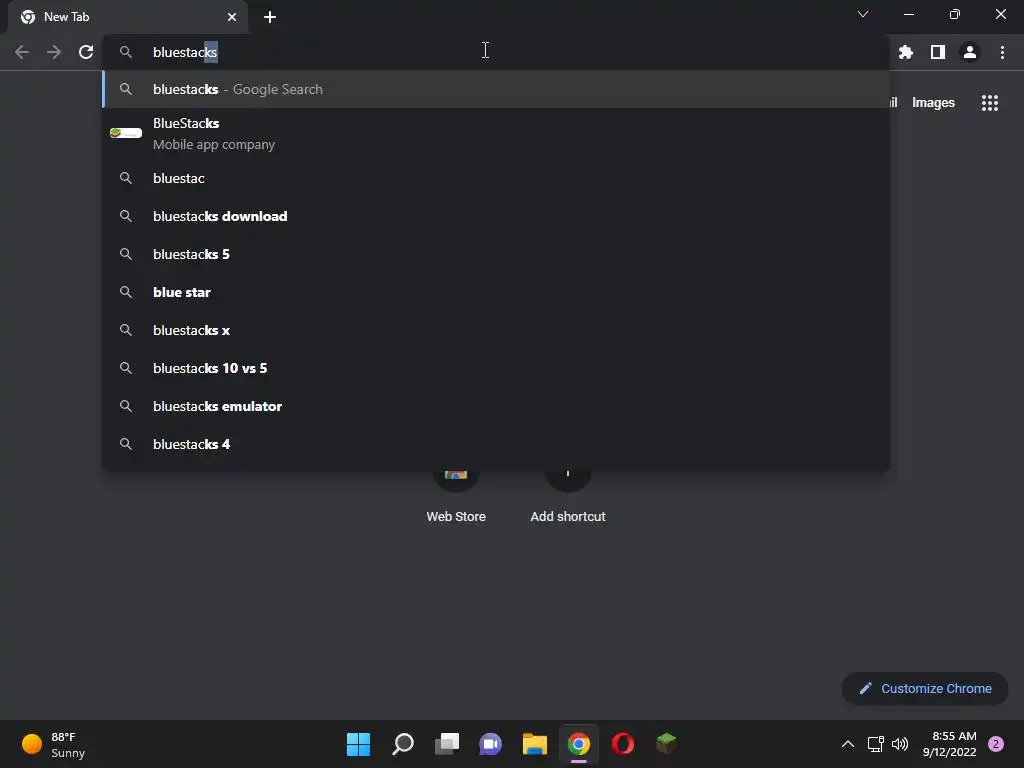Open a new tab with plus button
The image size is (1024, 768).
[270, 17]
